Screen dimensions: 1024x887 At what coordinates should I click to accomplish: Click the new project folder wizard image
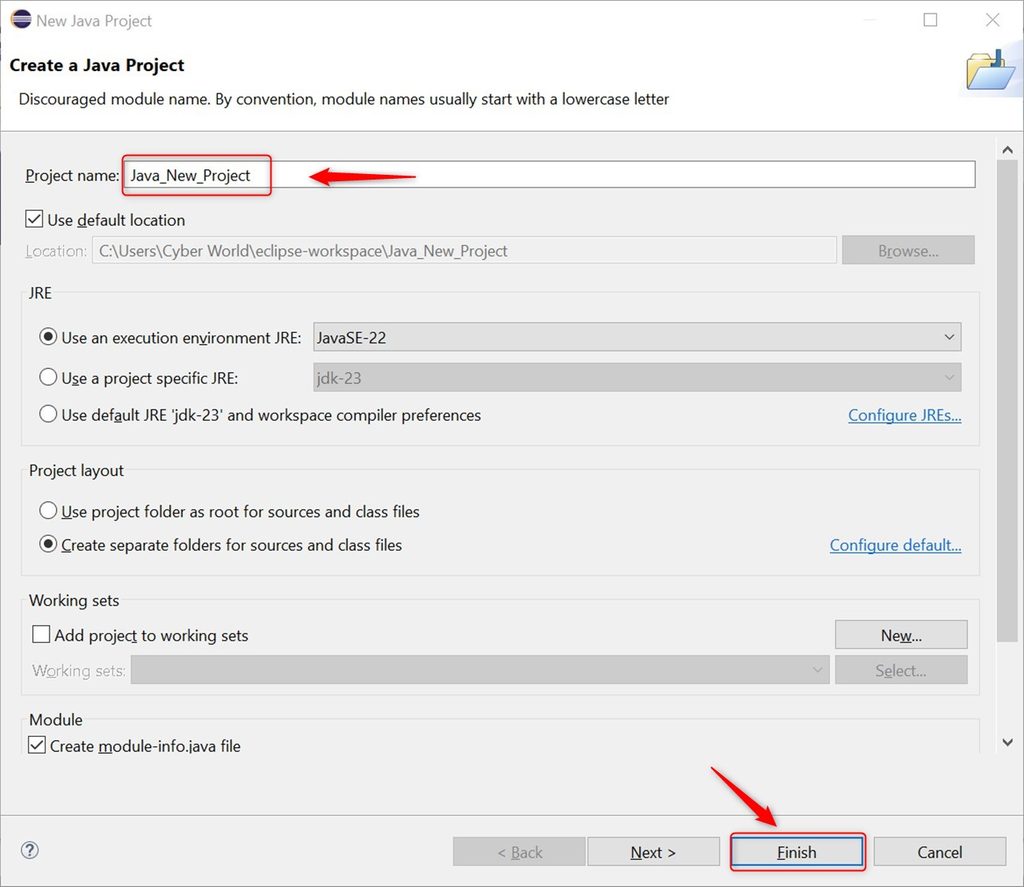(x=990, y=70)
